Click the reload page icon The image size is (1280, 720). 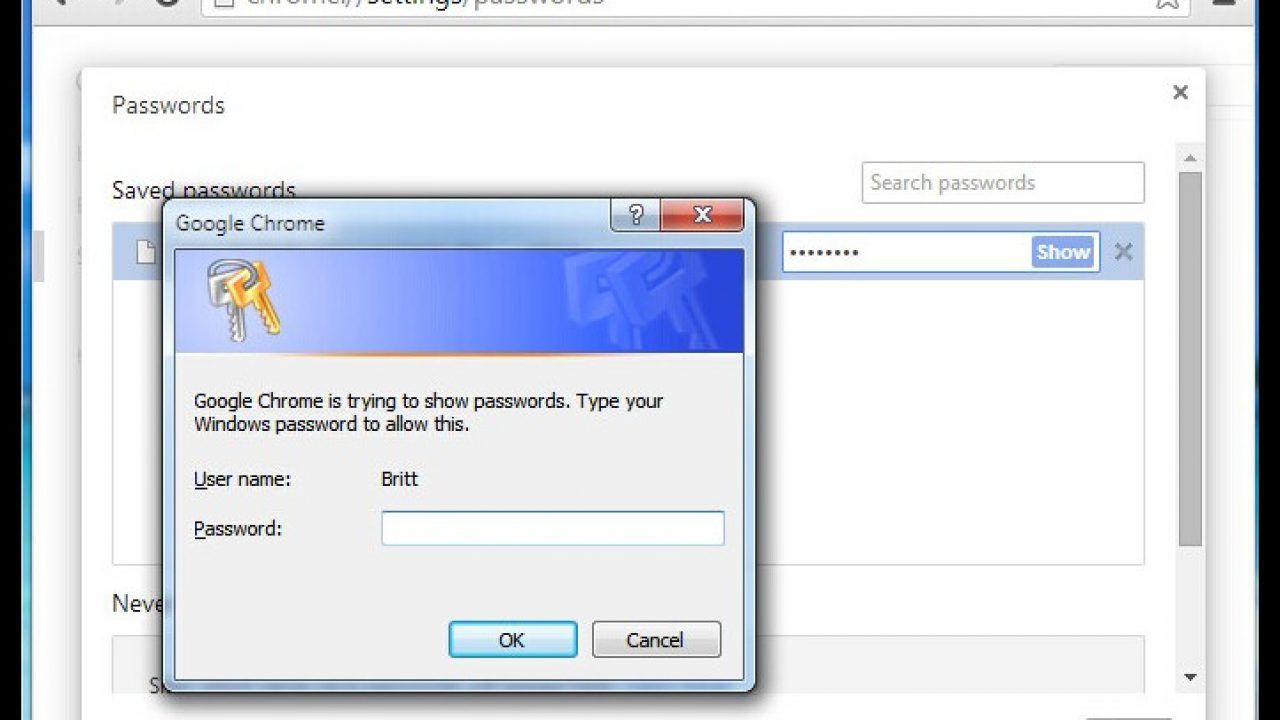point(167,3)
